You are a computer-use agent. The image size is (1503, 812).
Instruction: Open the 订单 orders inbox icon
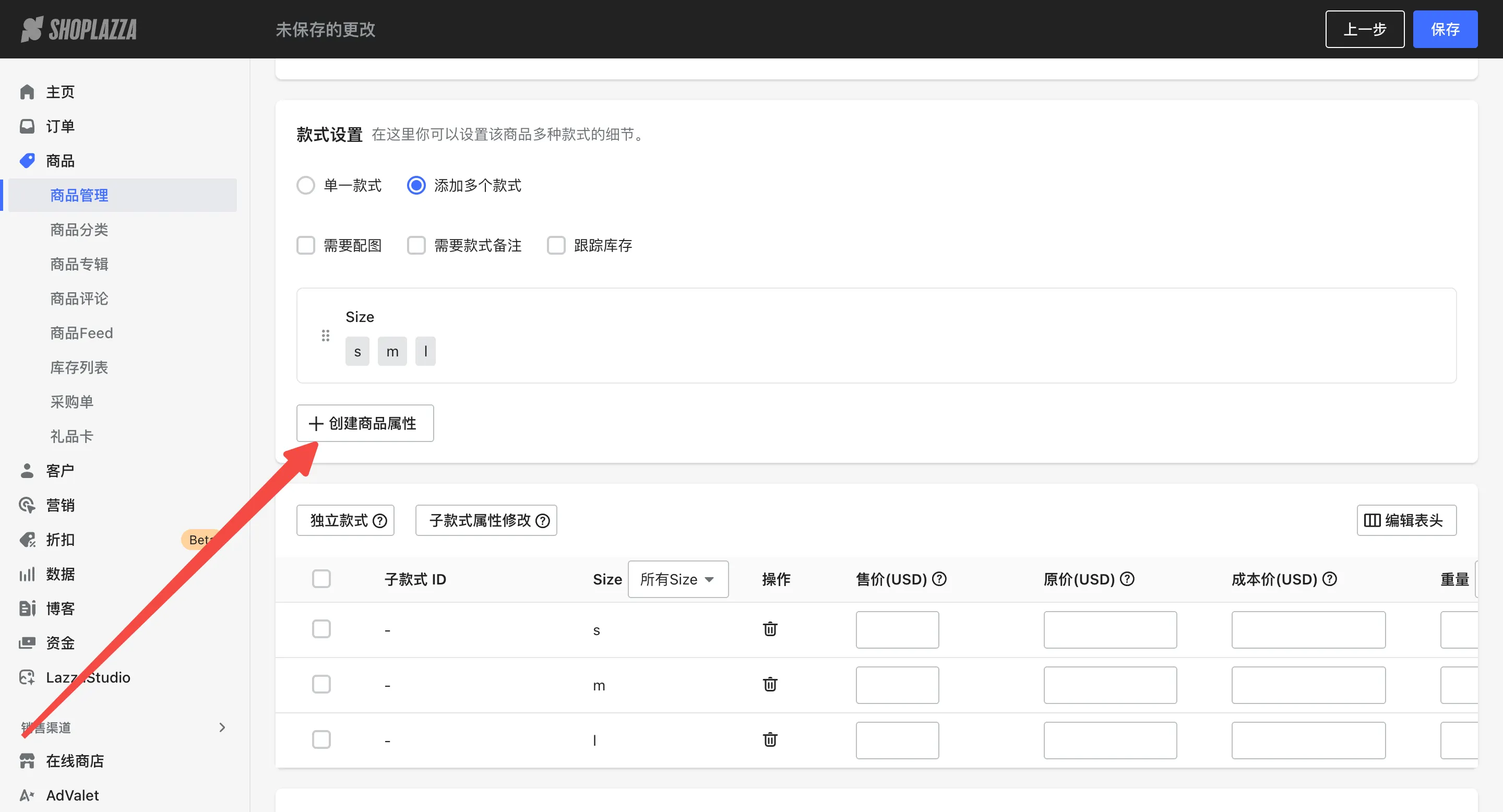pyautogui.click(x=27, y=126)
